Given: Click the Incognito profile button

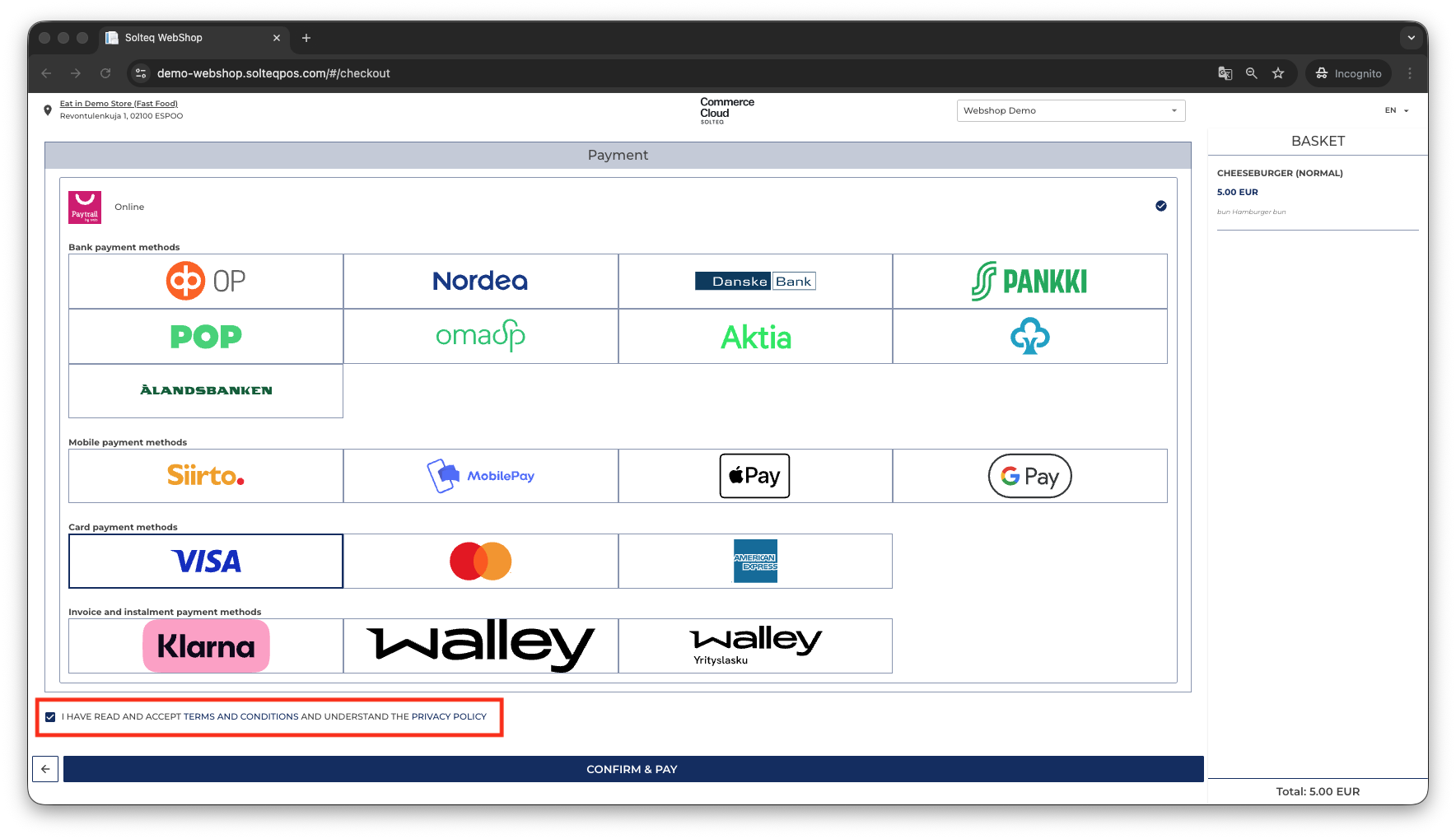Looking at the screenshot, I should [1348, 73].
